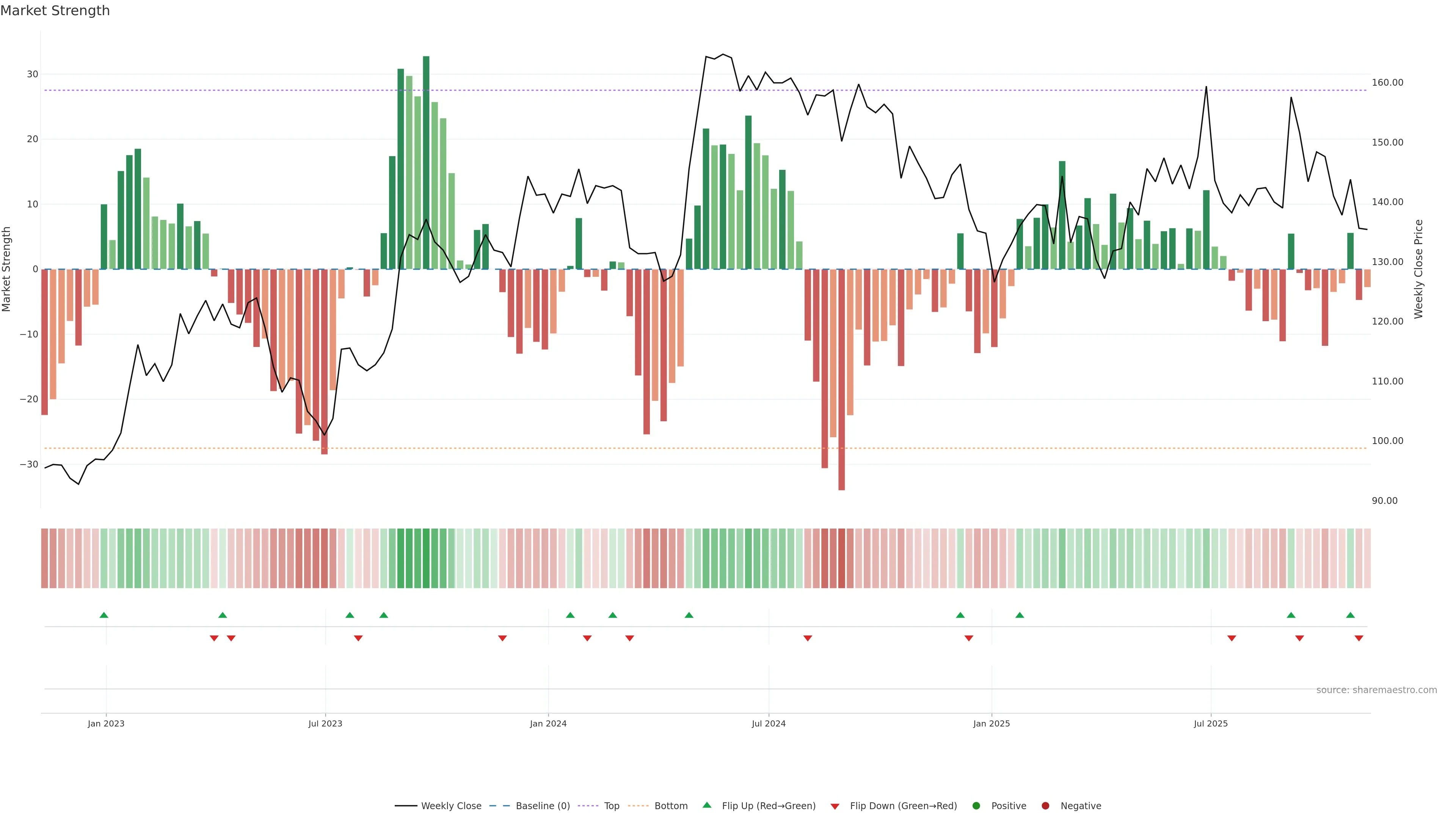1456x819 pixels.
Task: Click red flip-down marker just after Jul 2024
Action: tap(808, 638)
